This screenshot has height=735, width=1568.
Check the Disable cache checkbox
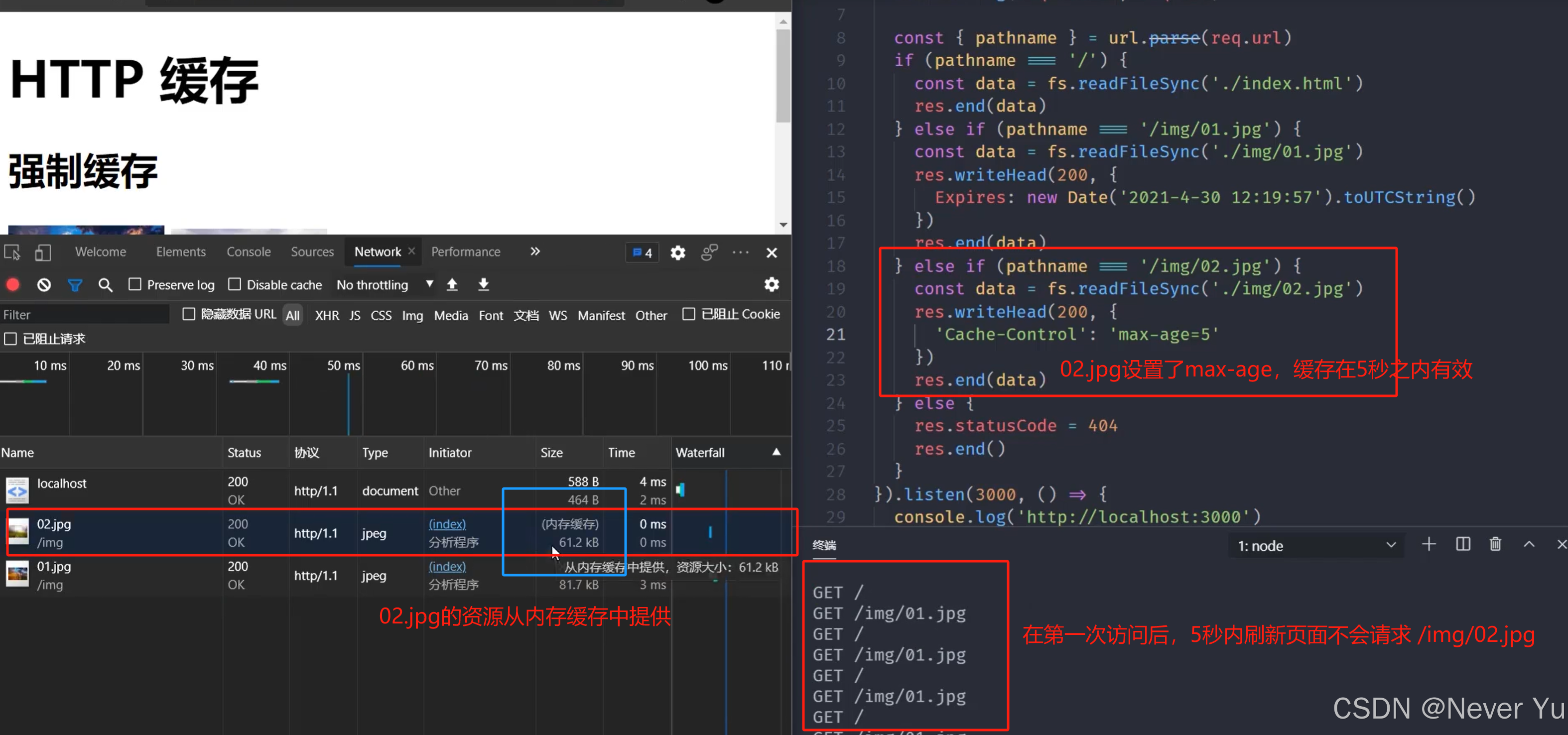click(x=235, y=284)
